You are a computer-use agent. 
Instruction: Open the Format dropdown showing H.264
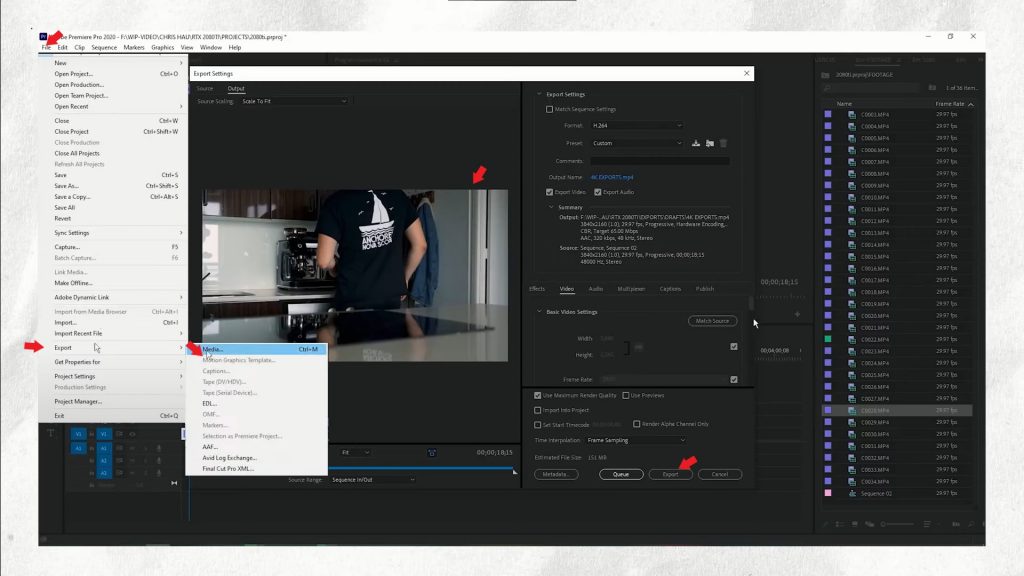(637, 125)
